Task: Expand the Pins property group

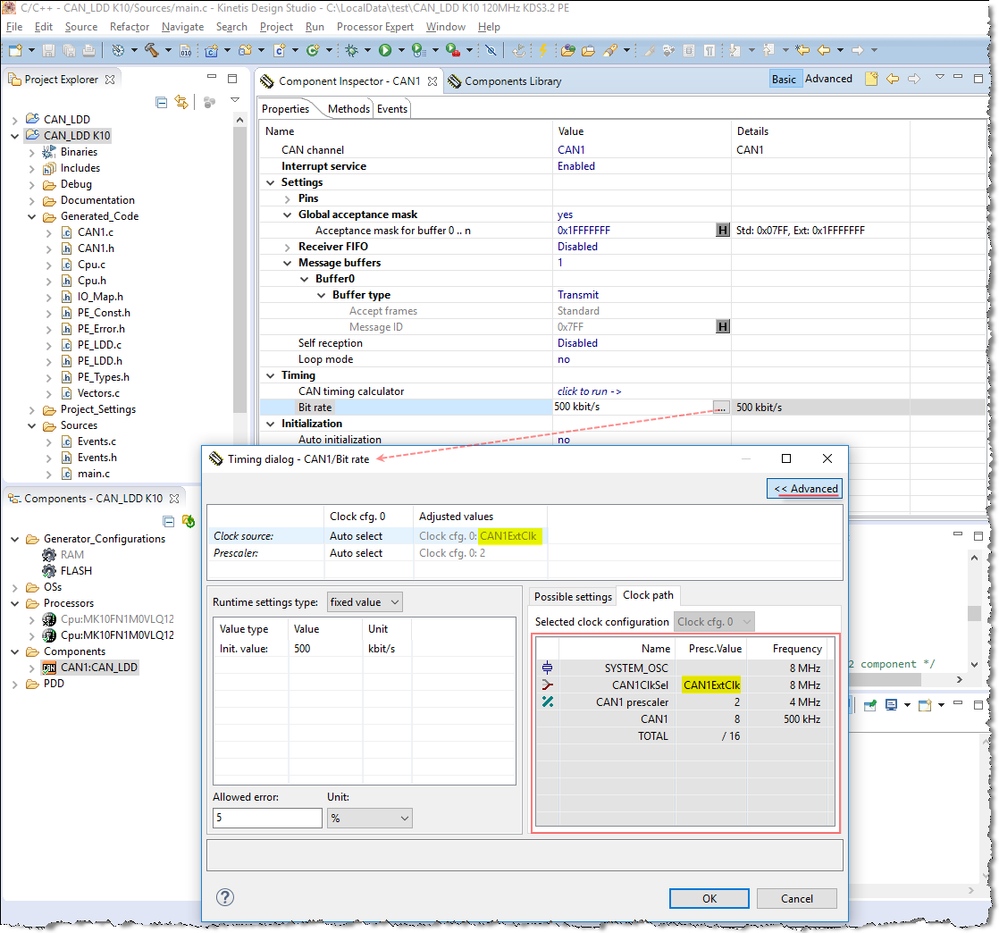Action: point(287,199)
